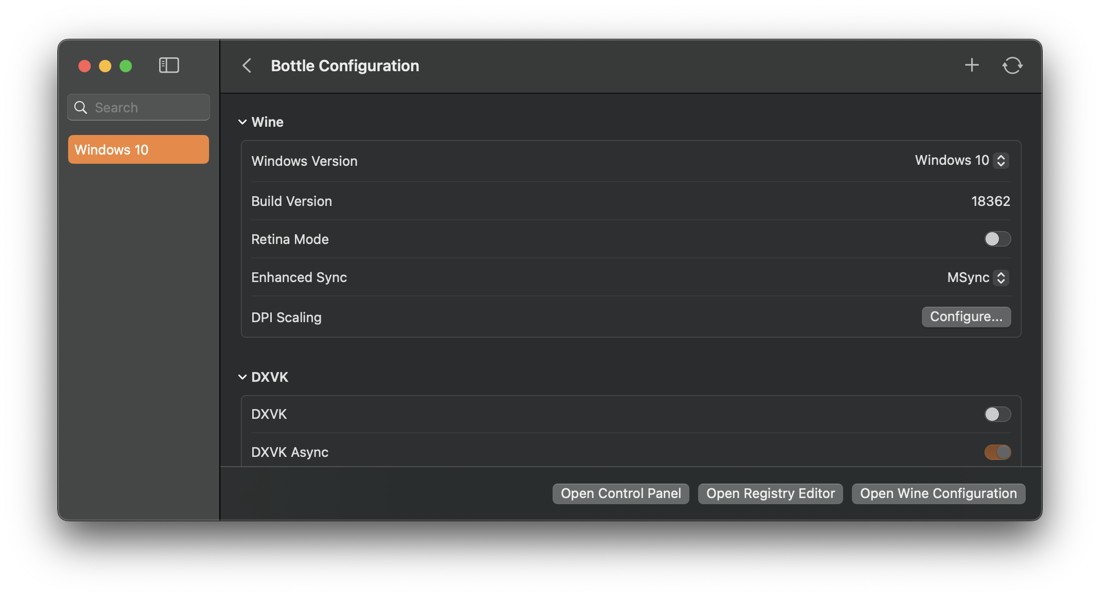The image size is (1100, 597).
Task: Toggle the sidebar visibility icon
Action: [x=168, y=65]
